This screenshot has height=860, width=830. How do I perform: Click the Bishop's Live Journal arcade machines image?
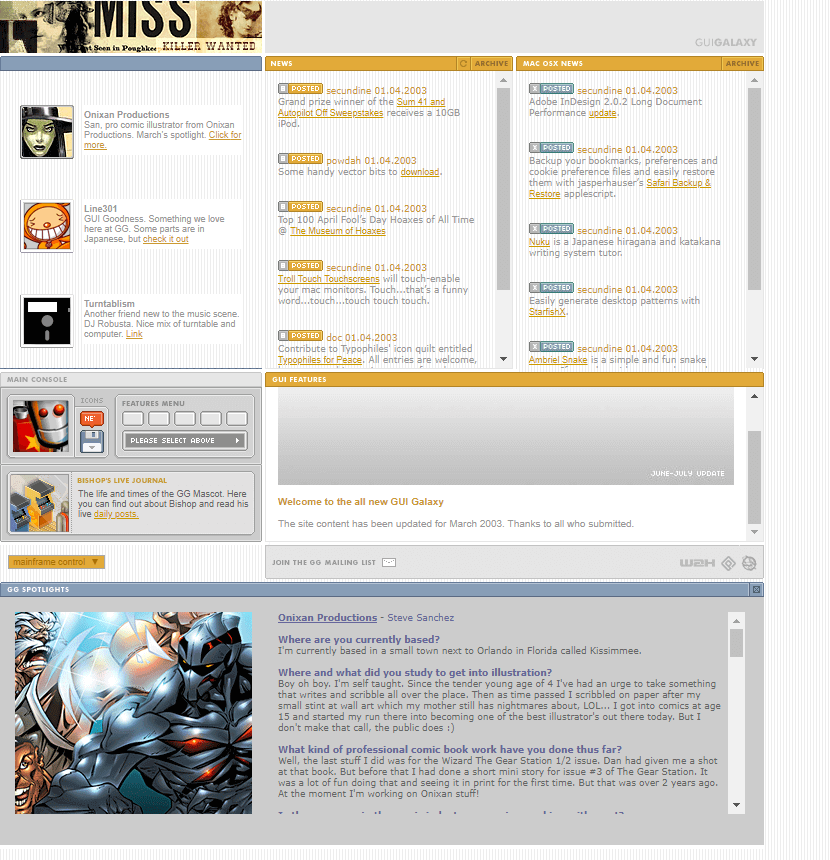39,503
